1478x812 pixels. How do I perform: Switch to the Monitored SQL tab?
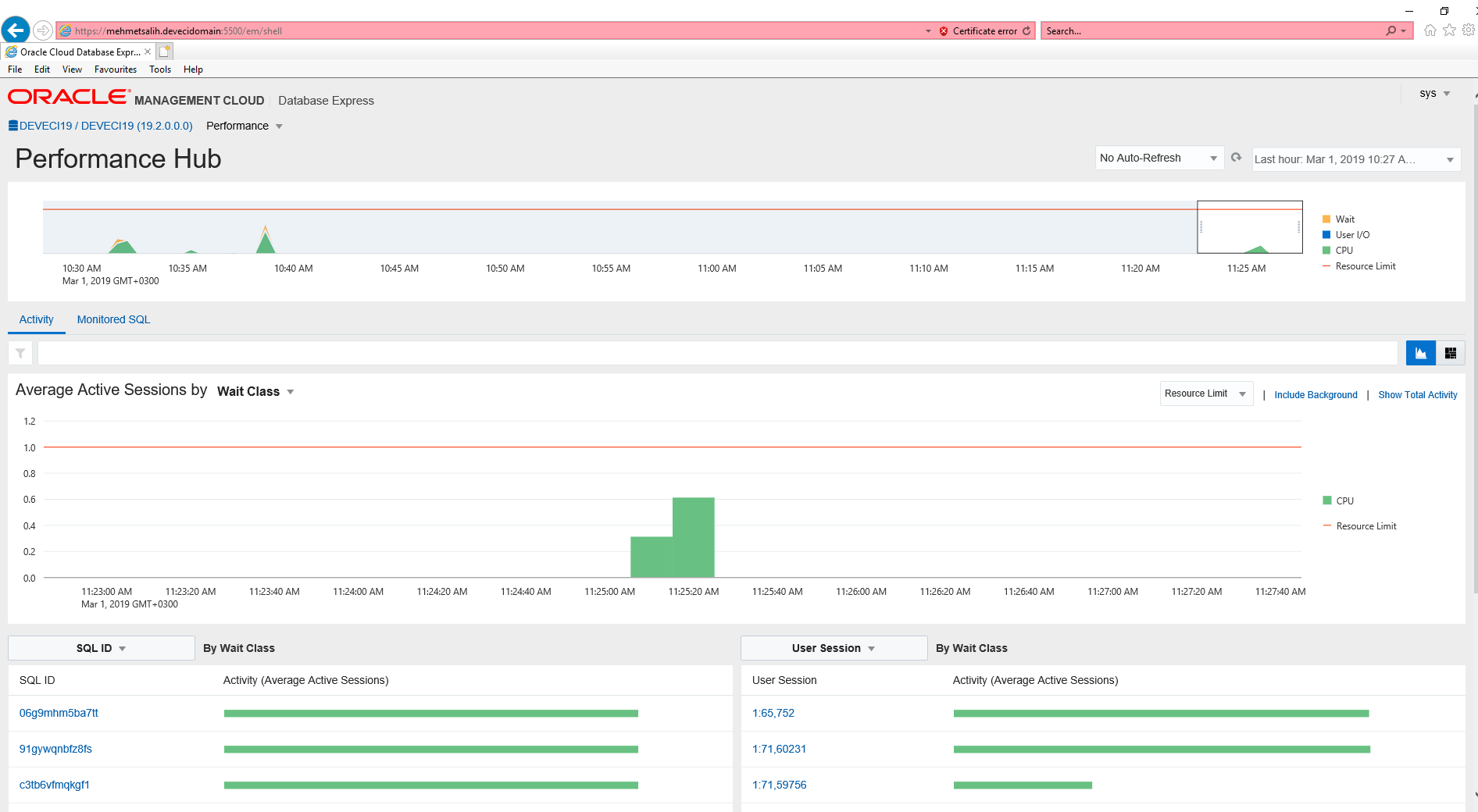113,319
